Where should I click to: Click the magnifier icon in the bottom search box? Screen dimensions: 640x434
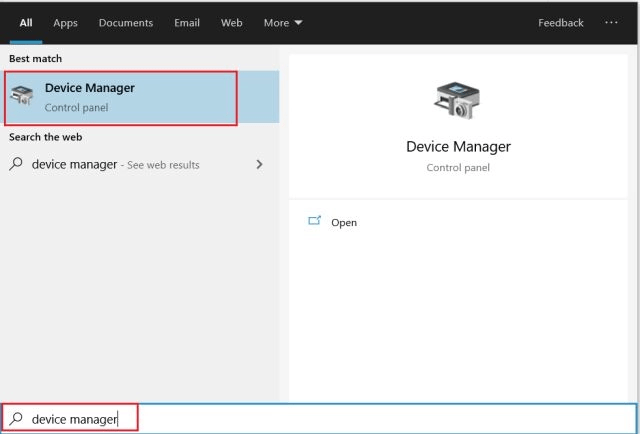click(x=16, y=419)
